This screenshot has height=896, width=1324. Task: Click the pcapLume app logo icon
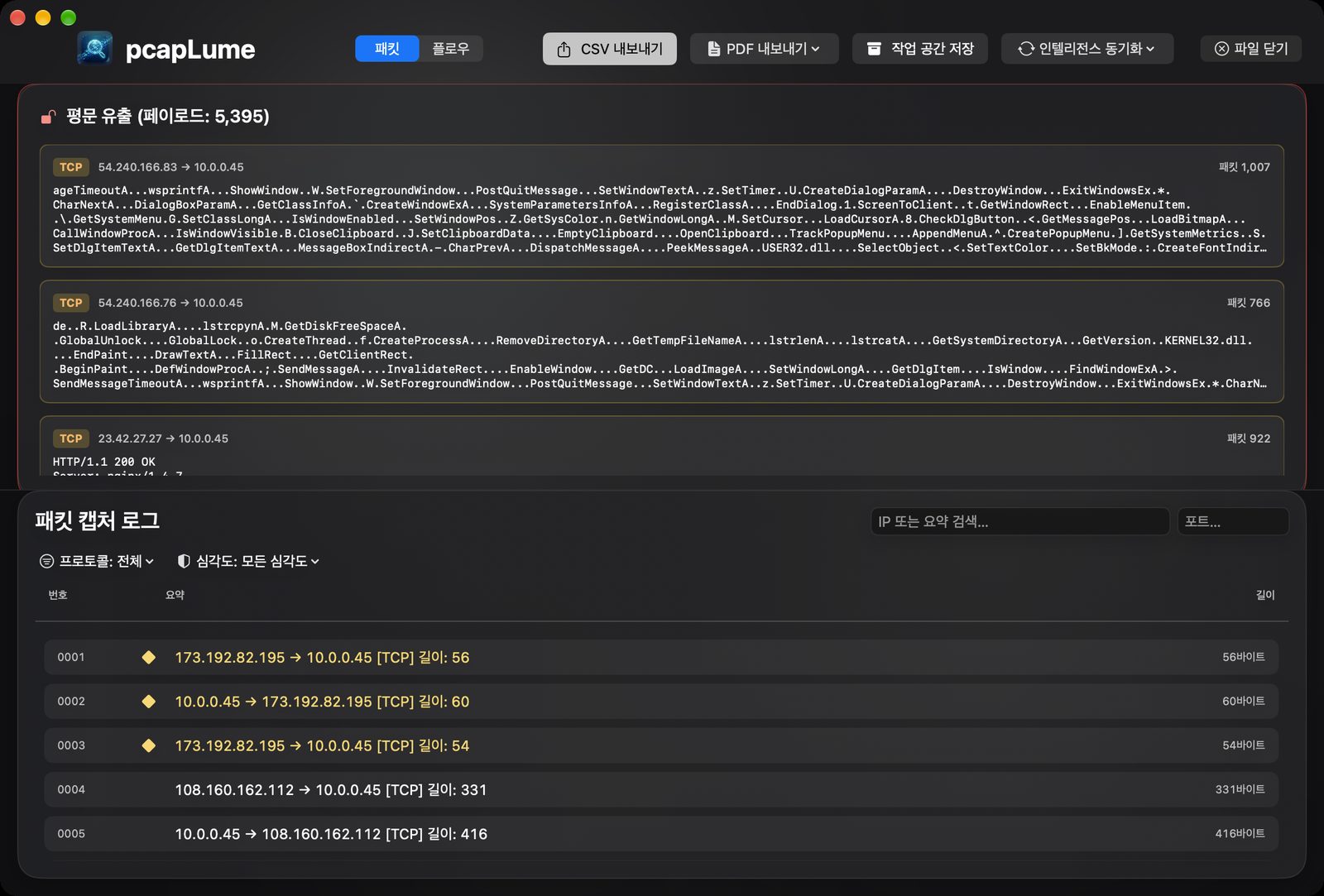point(95,49)
